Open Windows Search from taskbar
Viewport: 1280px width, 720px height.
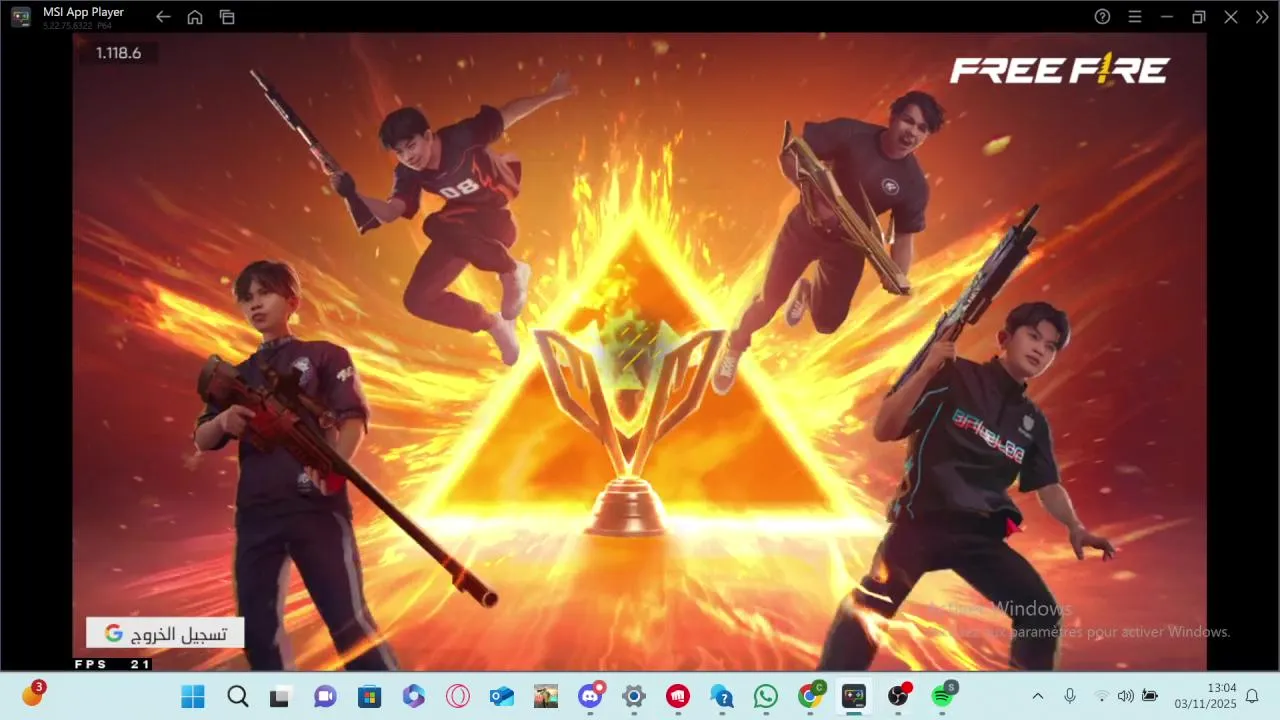[237, 696]
